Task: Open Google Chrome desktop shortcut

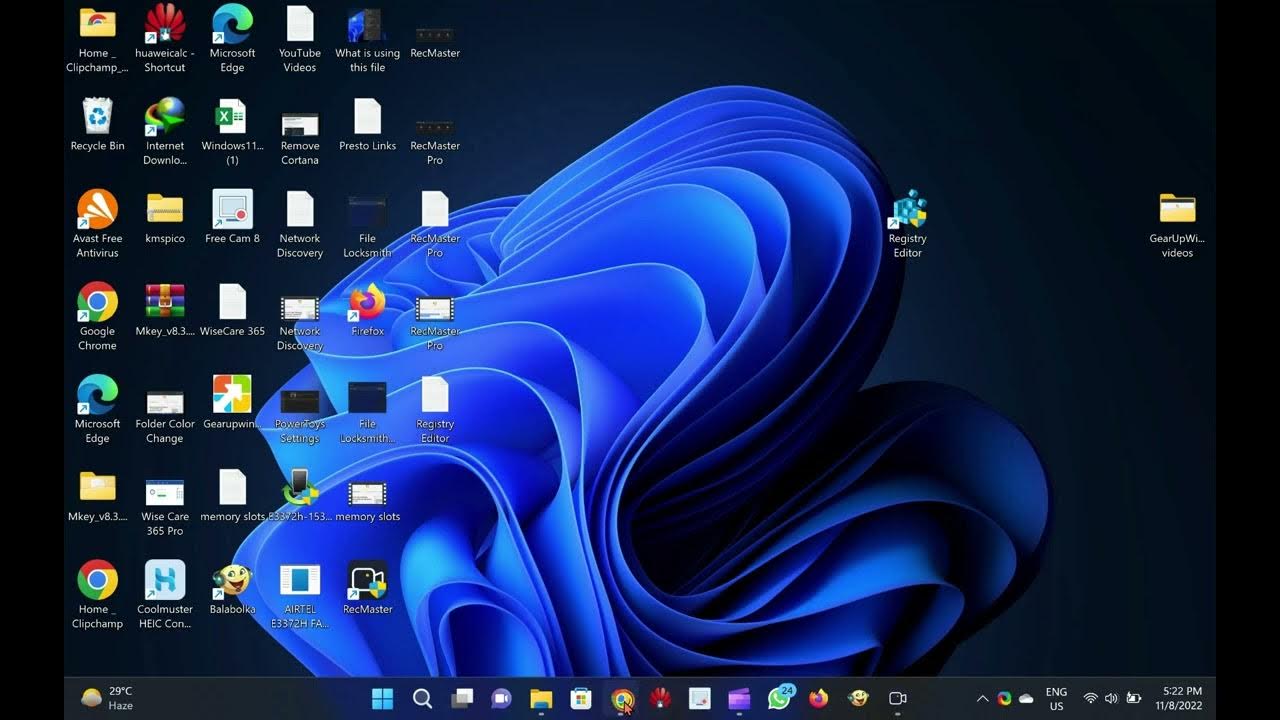Action: (x=97, y=317)
